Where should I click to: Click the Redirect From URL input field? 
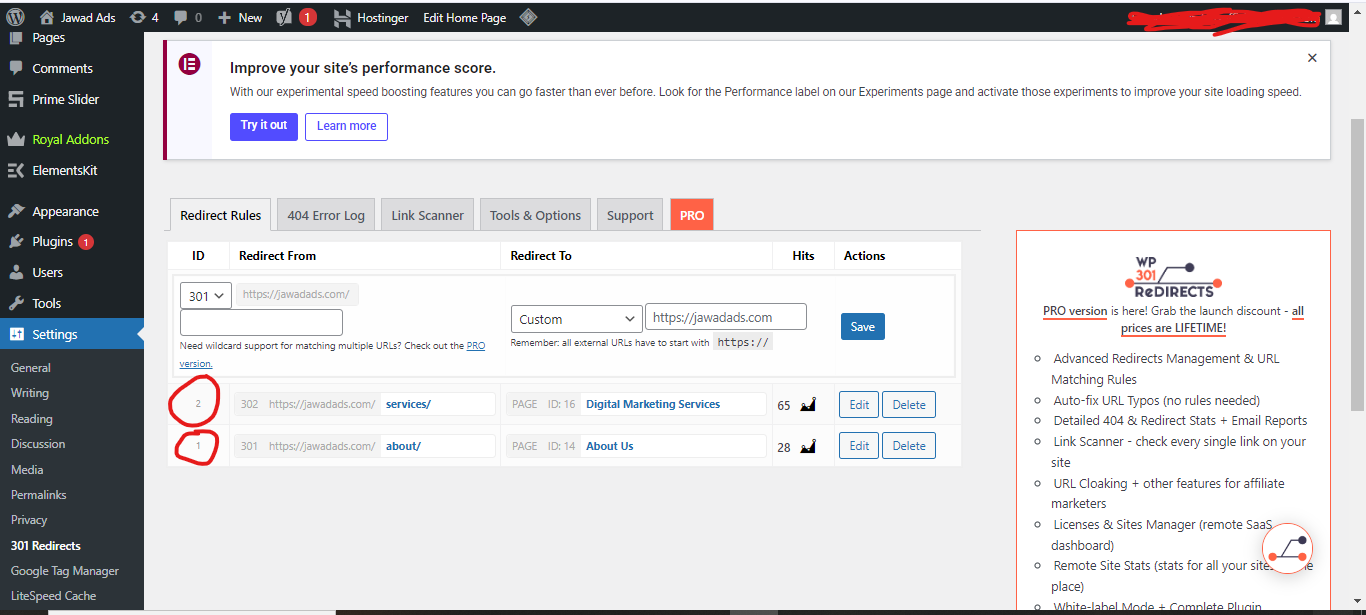pyautogui.click(x=261, y=322)
